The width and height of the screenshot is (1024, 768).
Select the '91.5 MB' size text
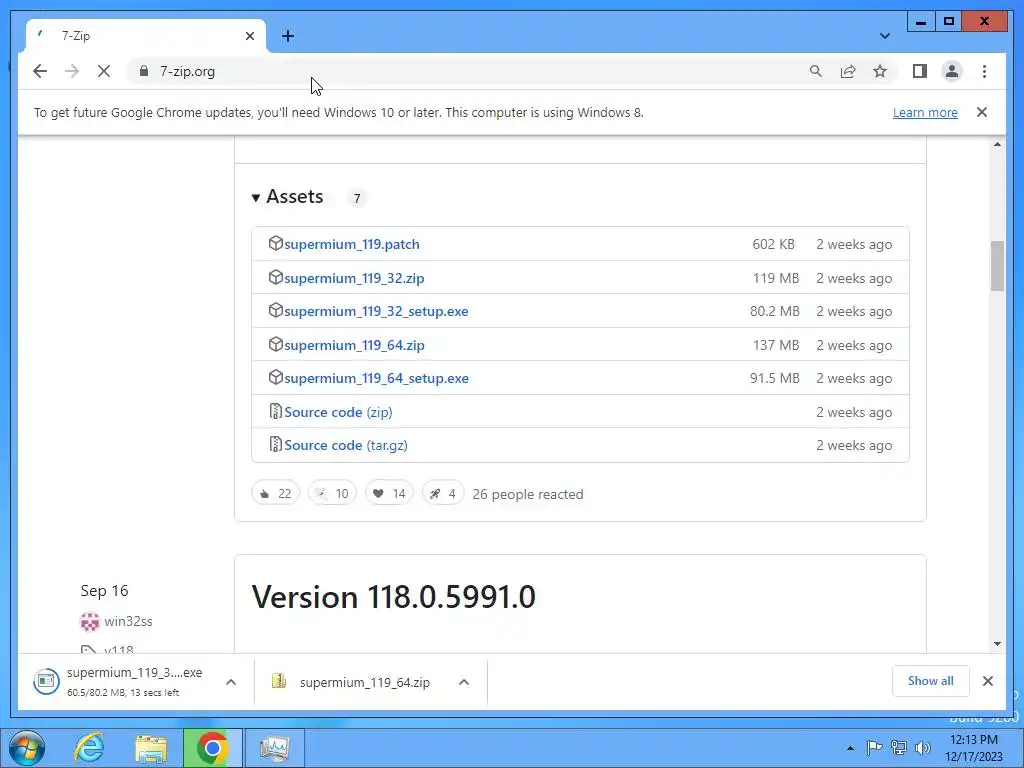coord(775,378)
